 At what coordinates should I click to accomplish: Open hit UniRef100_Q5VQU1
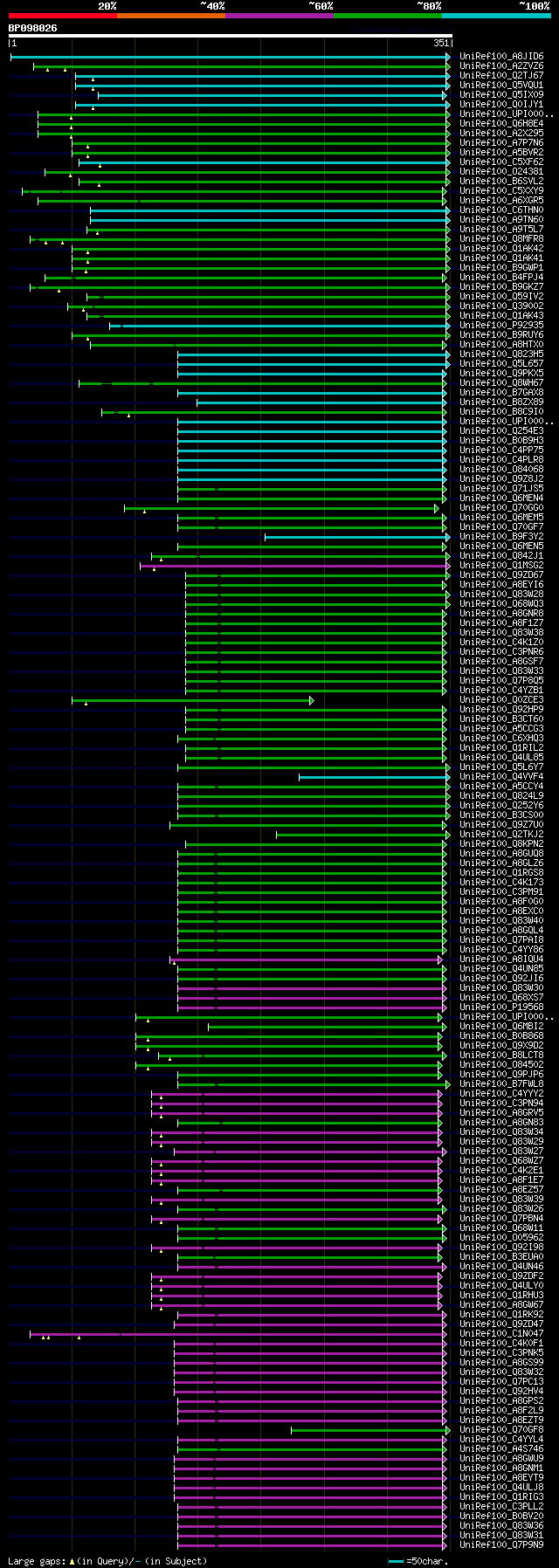coord(501,86)
